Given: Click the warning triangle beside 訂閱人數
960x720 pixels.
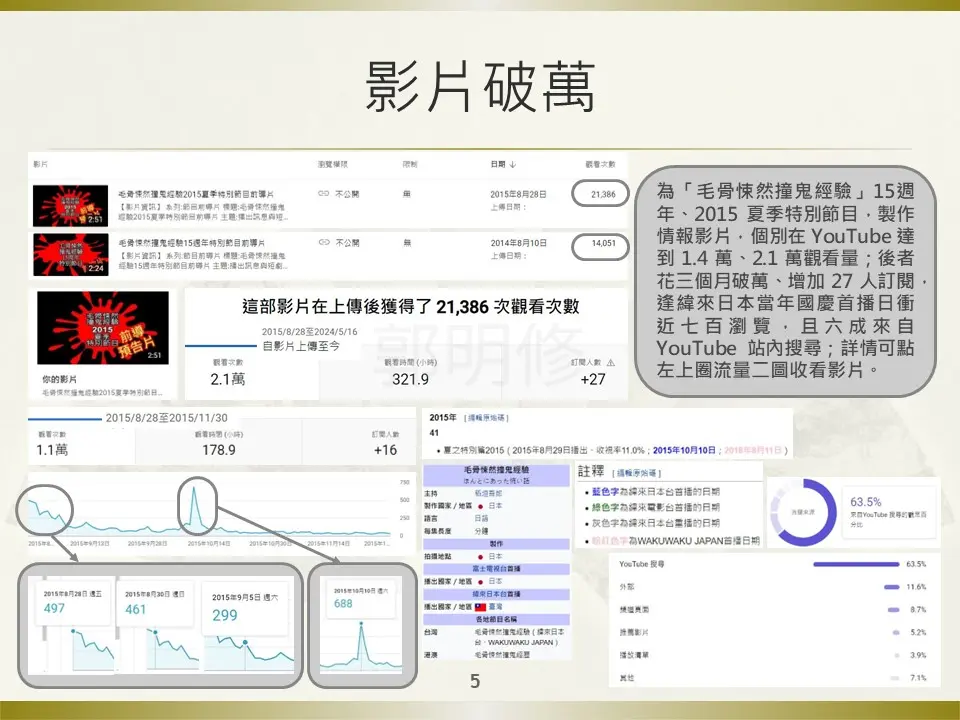Looking at the screenshot, I should coord(610,362).
